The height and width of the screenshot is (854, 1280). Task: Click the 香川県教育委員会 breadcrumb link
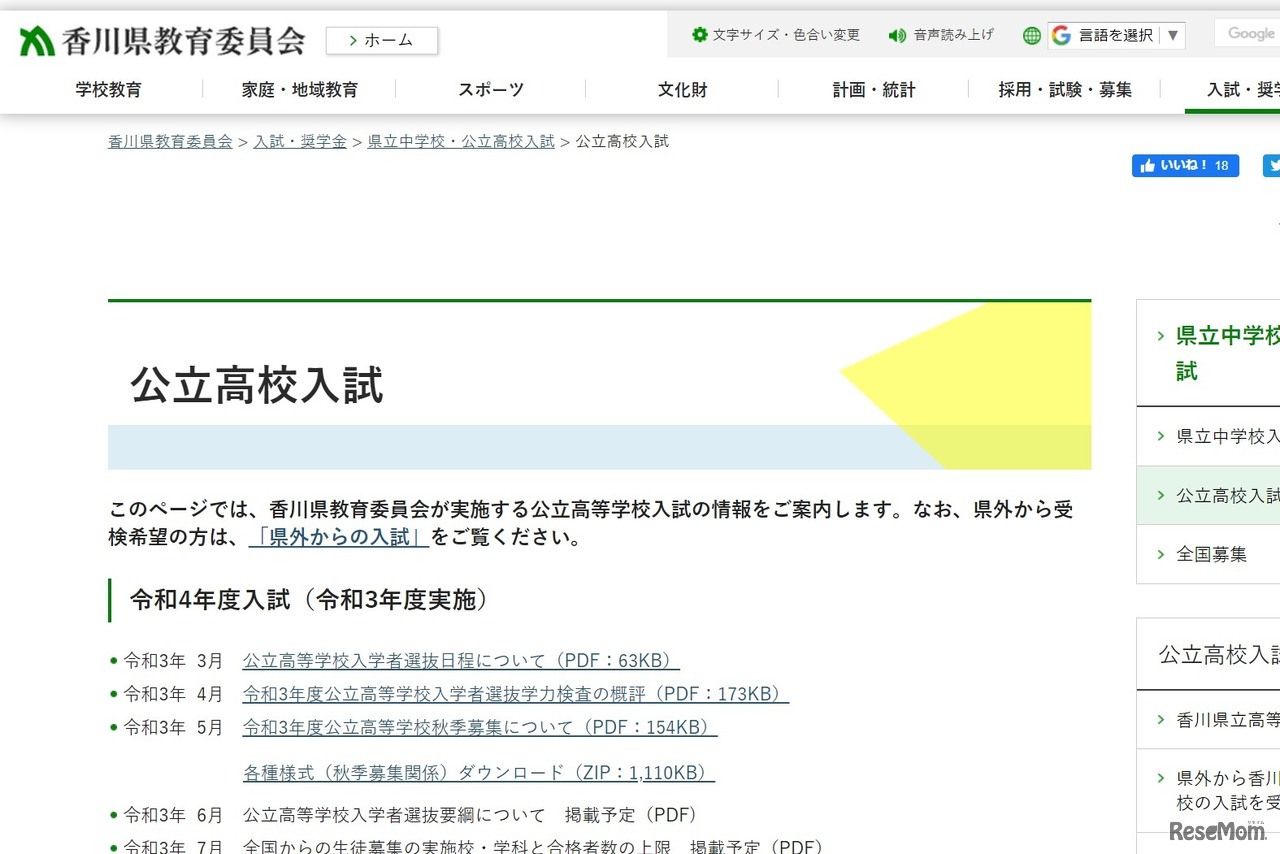point(169,141)
